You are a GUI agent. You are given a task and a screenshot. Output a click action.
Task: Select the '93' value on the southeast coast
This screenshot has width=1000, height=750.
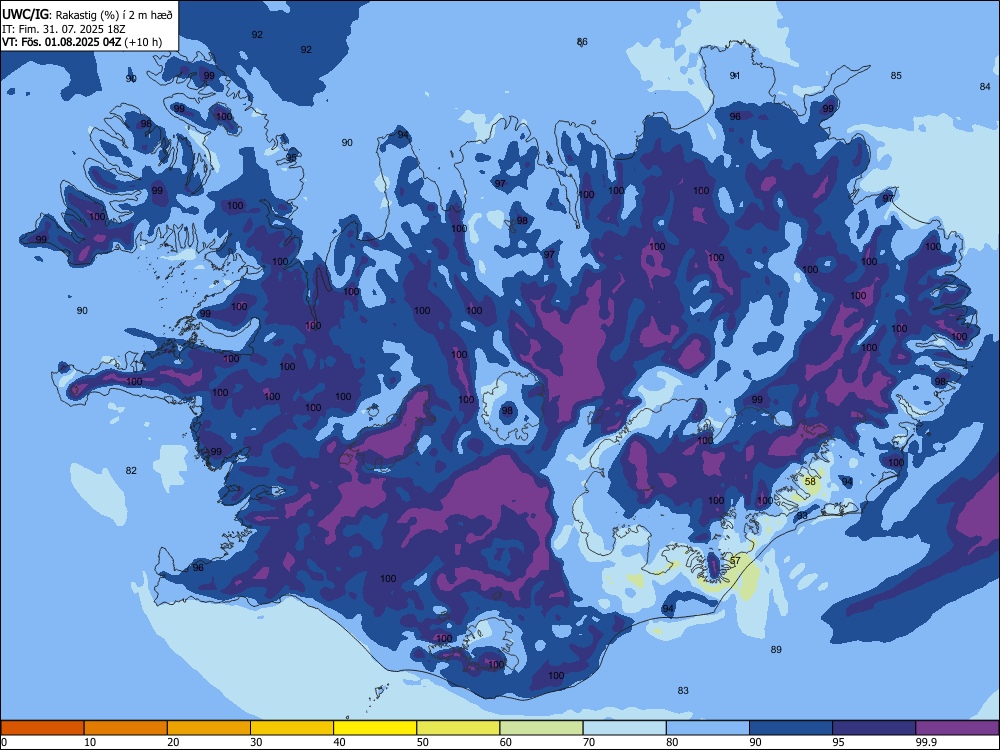(802, 515)
